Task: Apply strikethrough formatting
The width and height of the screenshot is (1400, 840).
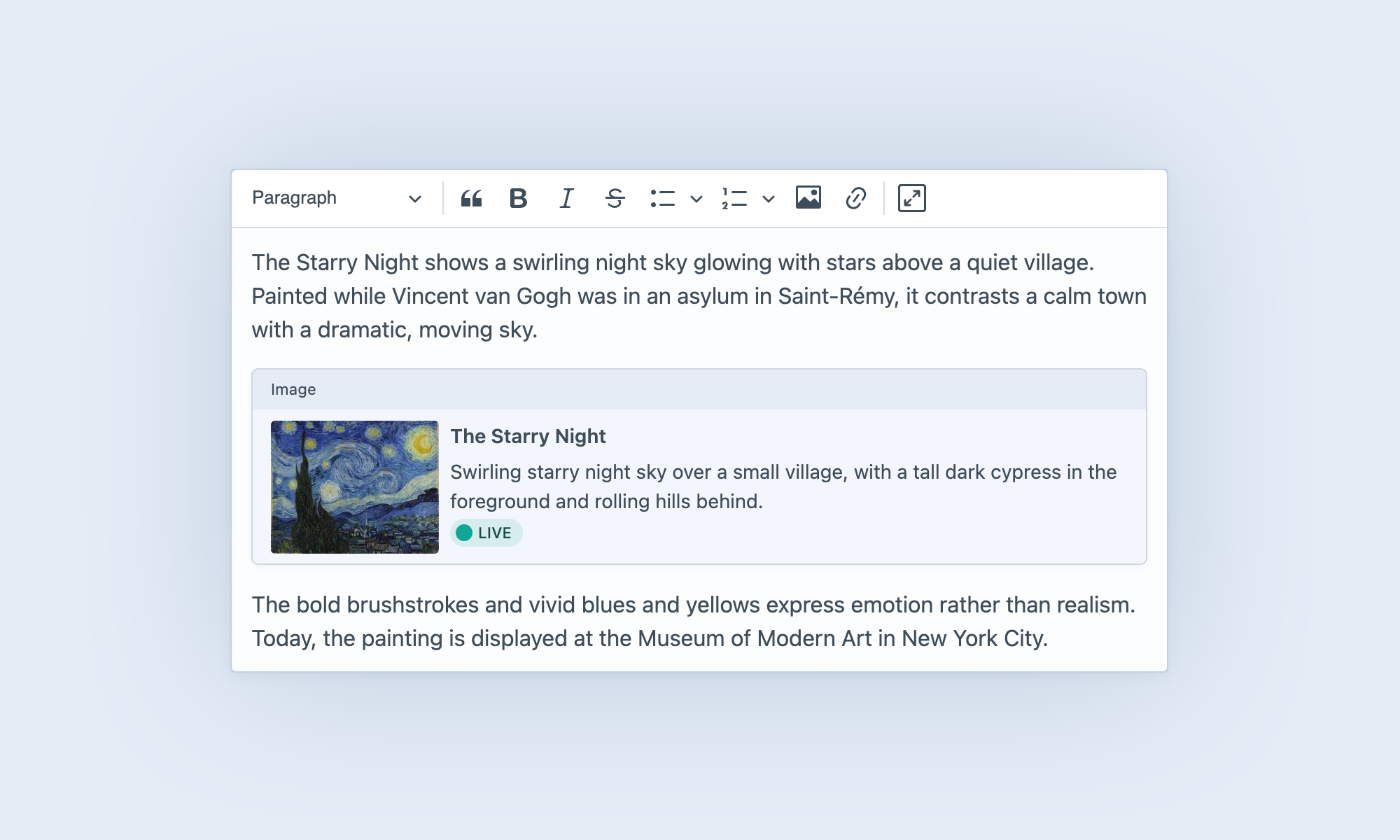Action: pyautogui.click(x=615, y=199)
